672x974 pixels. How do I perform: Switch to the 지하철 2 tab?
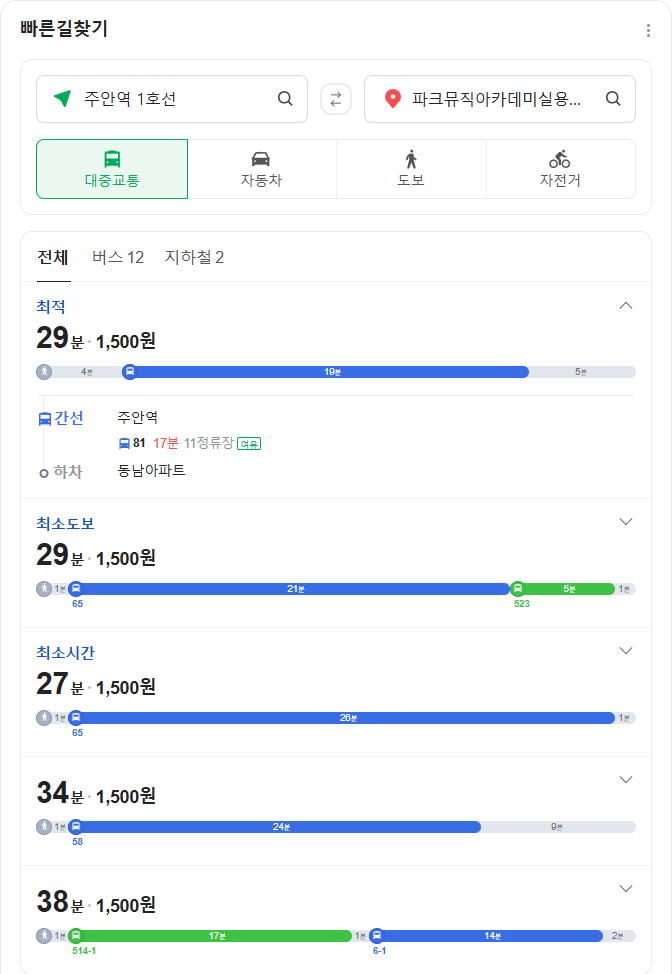tap(194, 258)
